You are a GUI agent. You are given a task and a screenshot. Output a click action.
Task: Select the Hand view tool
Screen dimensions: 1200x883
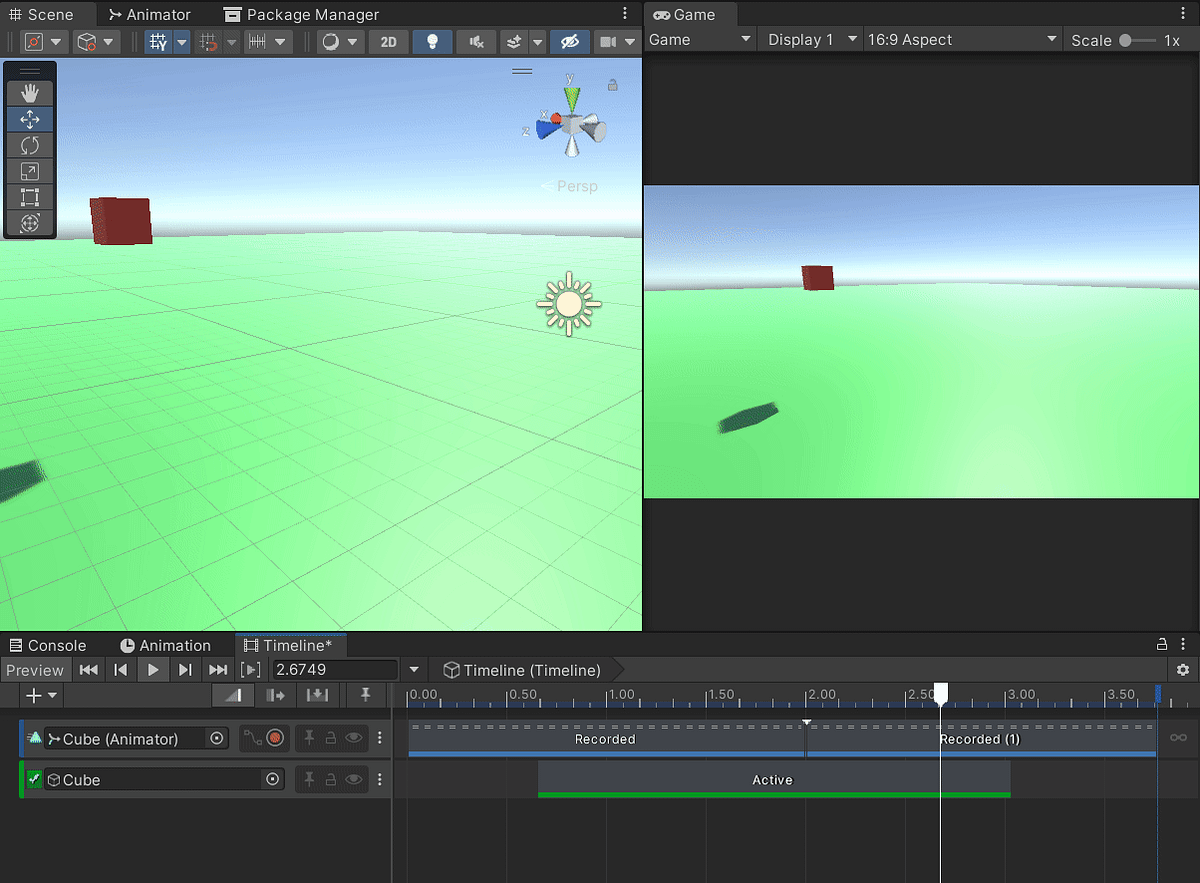pyautogui.click(x=30, y=93)
